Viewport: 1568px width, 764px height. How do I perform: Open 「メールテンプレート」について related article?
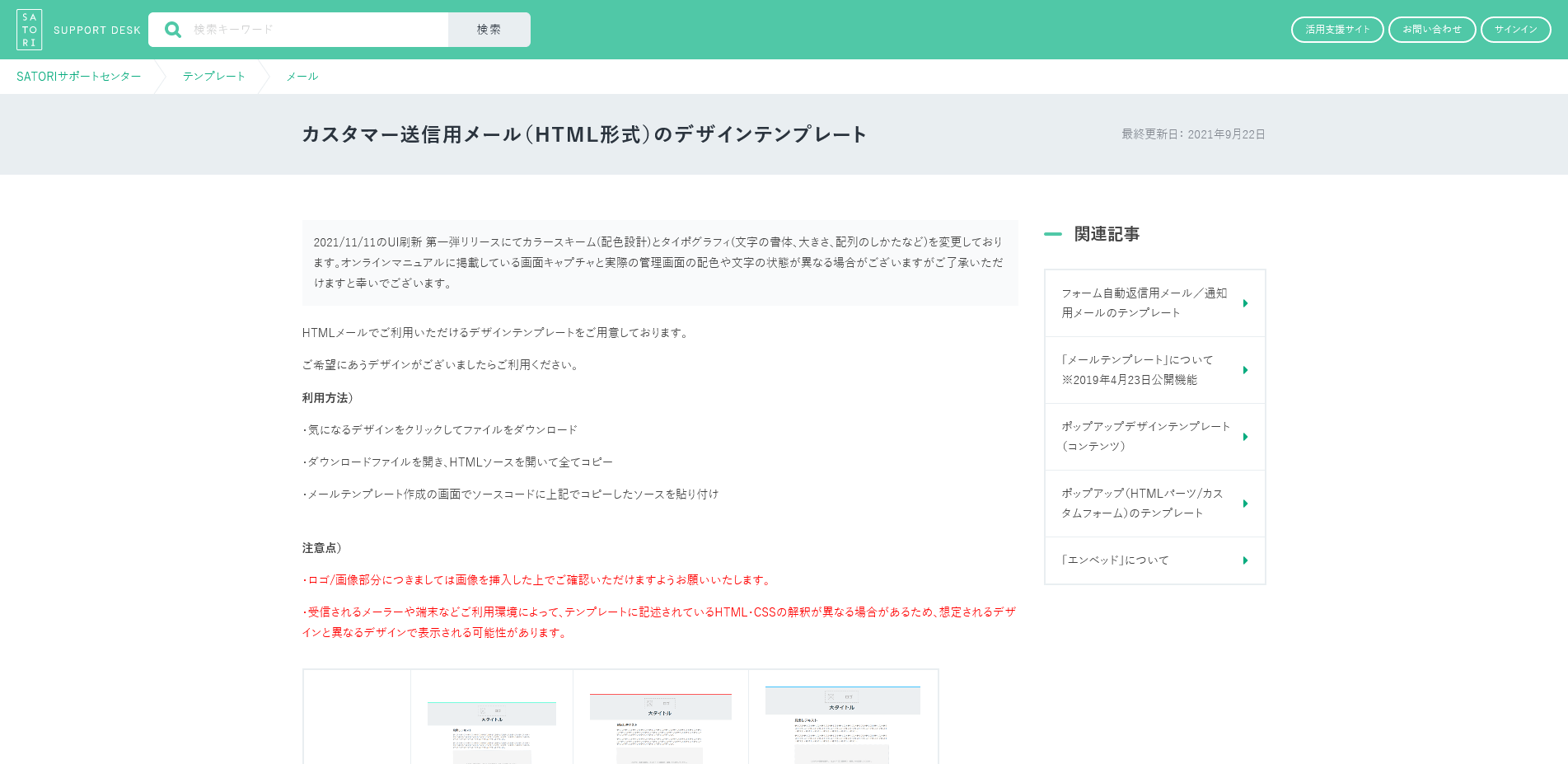coord(1137,370)
